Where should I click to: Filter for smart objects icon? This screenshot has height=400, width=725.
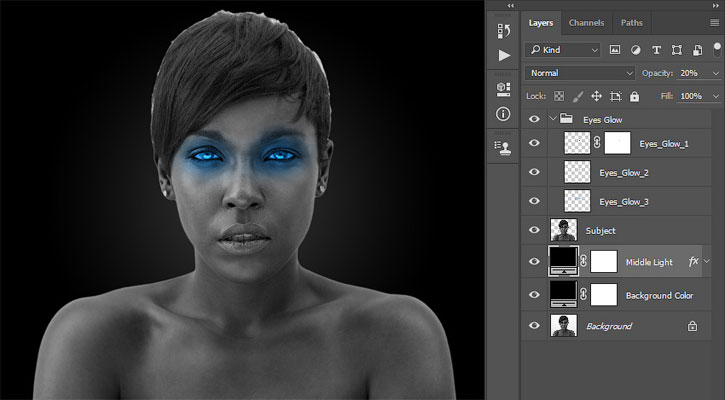697,50
